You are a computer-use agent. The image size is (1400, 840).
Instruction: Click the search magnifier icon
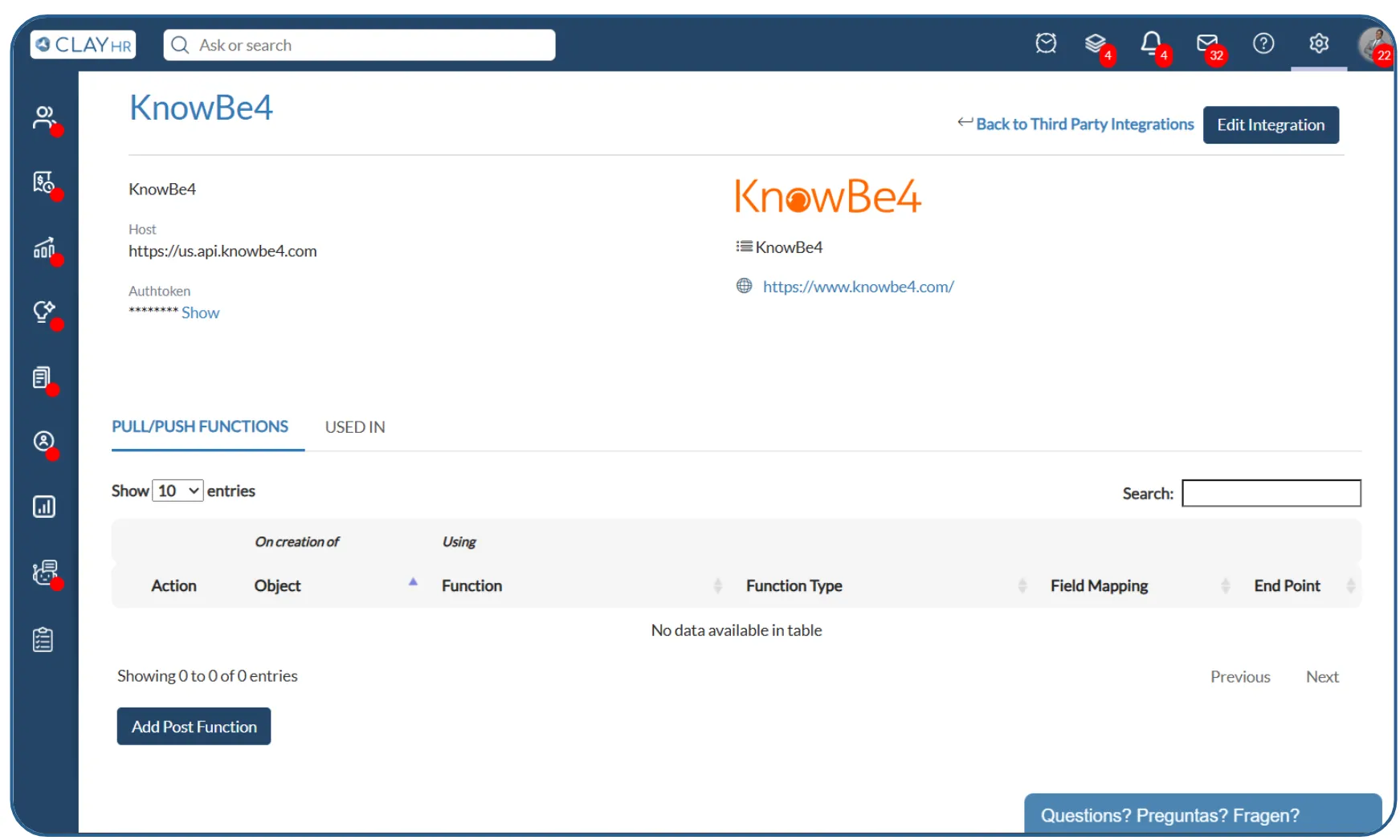180,45
